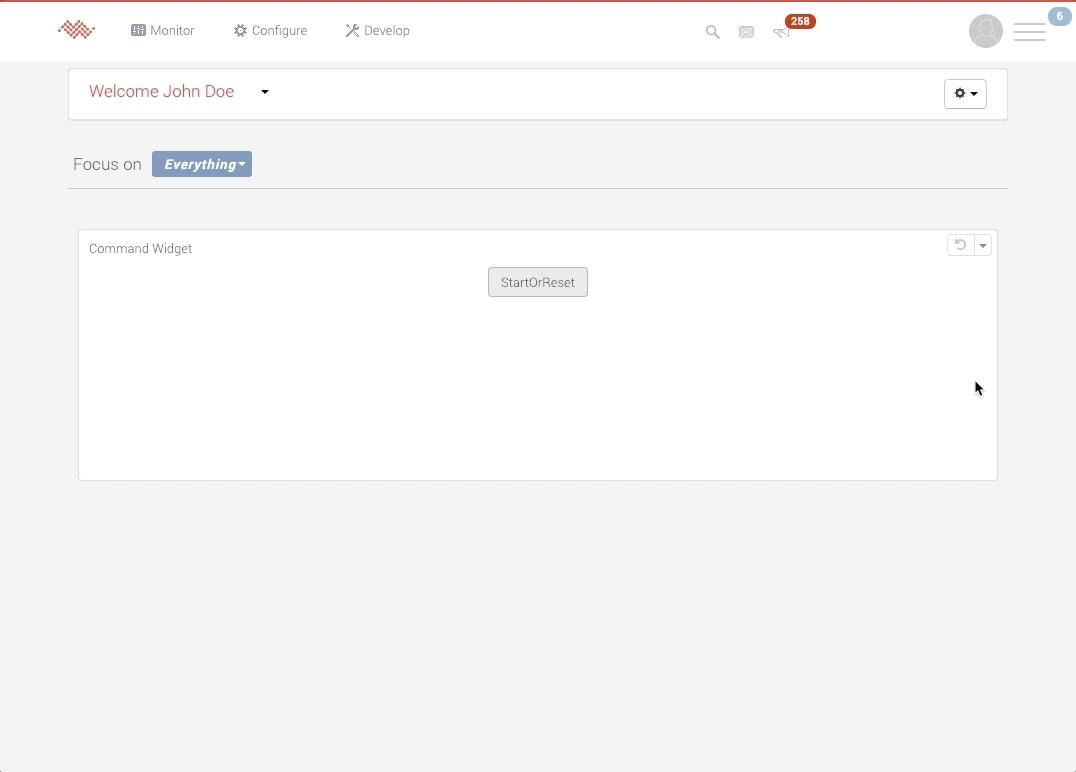This screenshot has height=772, width=1076.
Task: Open the hamburger menu icon
Action: click(x=1029, y=32)
